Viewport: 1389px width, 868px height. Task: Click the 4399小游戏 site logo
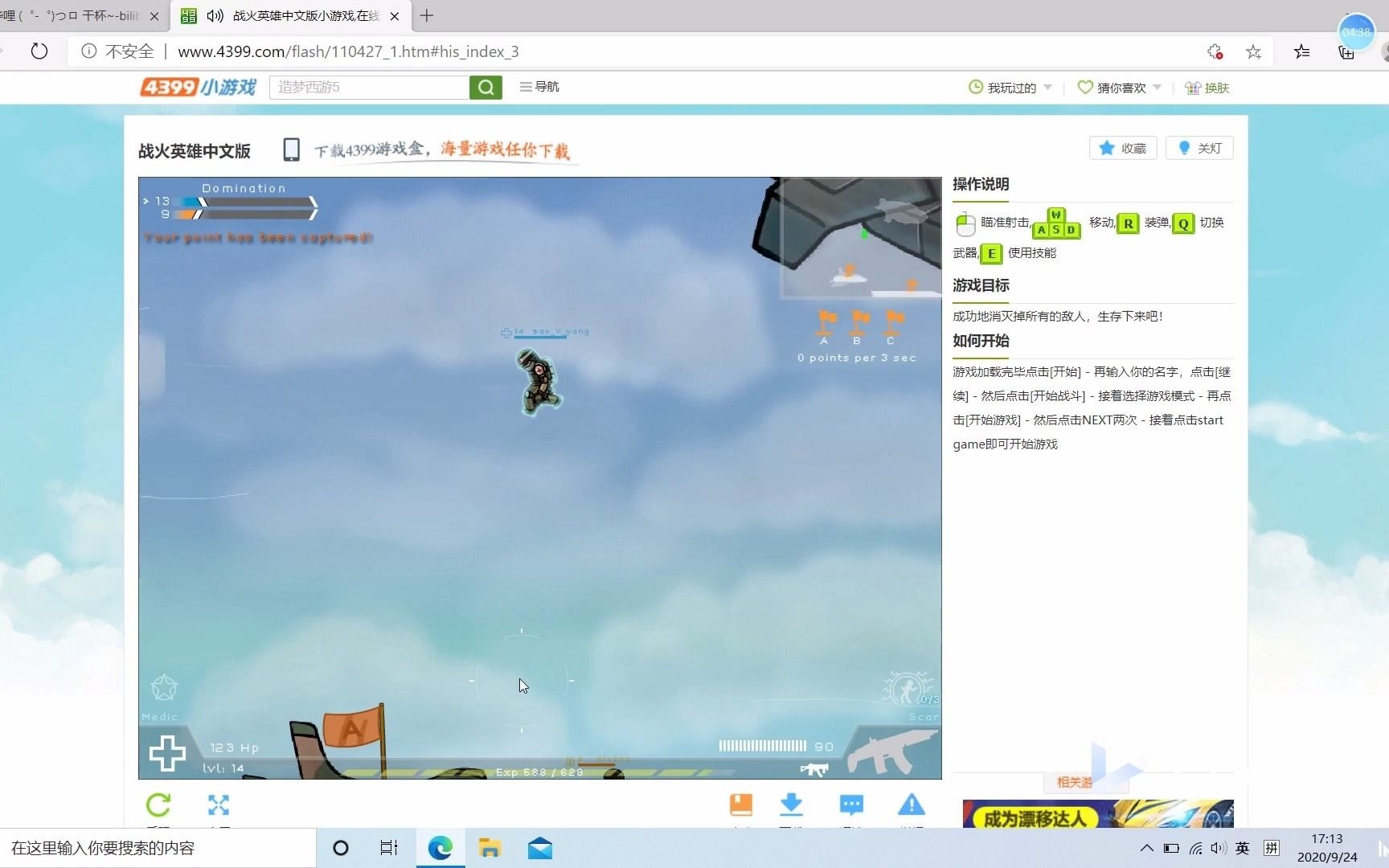coord(198,86)
